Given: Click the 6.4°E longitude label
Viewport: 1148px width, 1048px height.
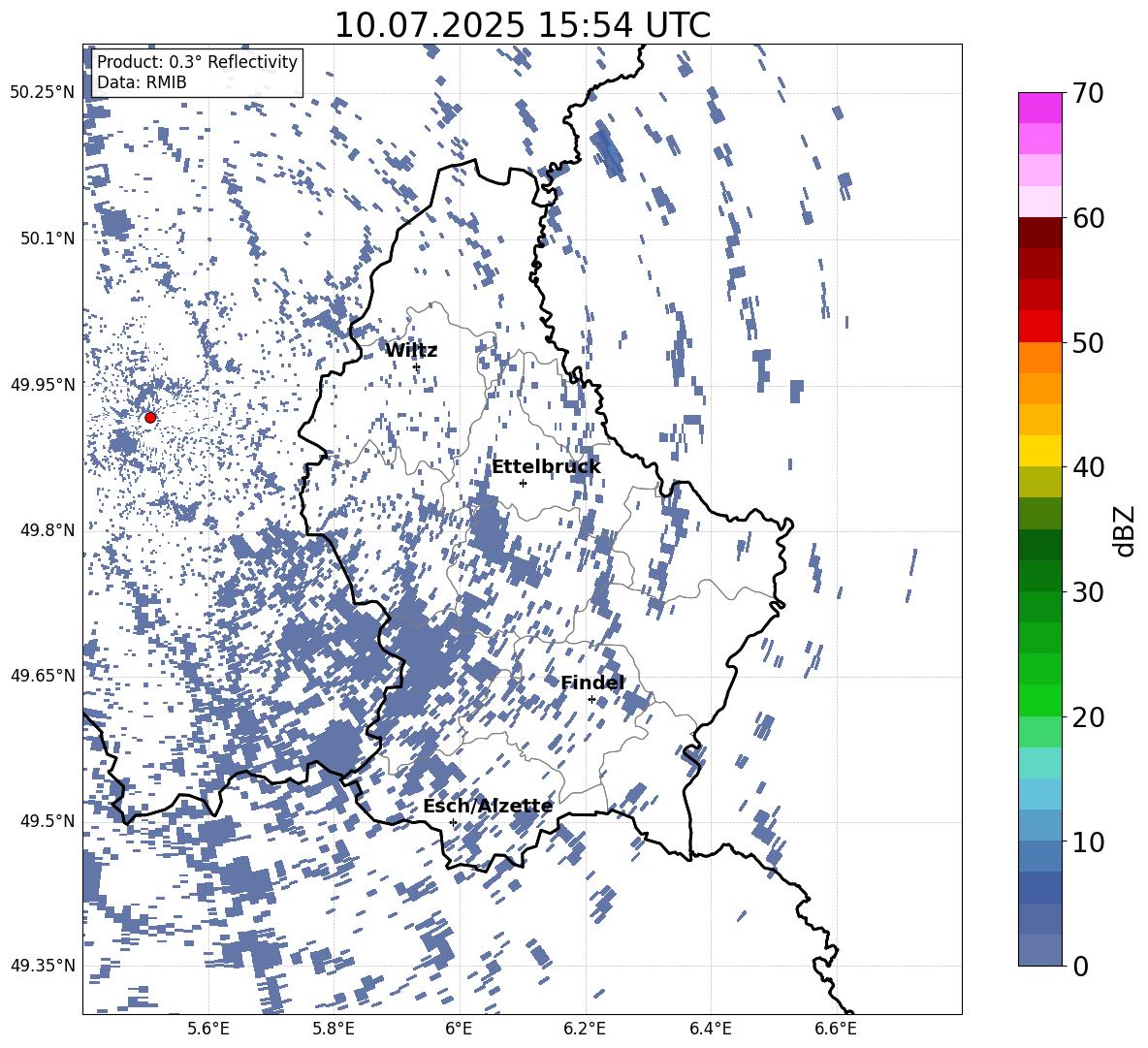Looking at the screenshot, I should click(711, 1029).
